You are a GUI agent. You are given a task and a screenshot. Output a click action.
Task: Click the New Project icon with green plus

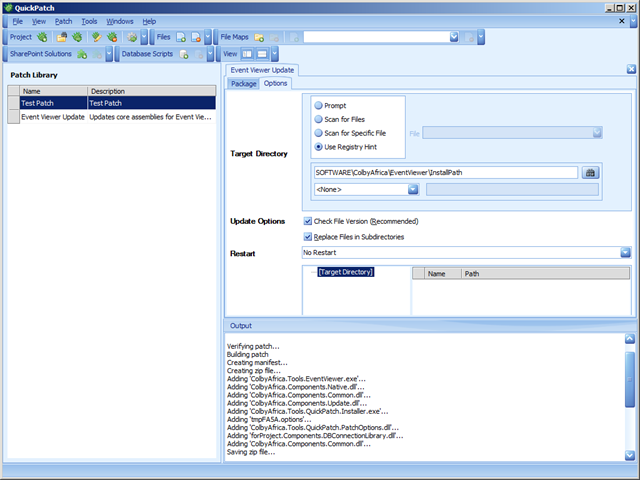point(42,37)
